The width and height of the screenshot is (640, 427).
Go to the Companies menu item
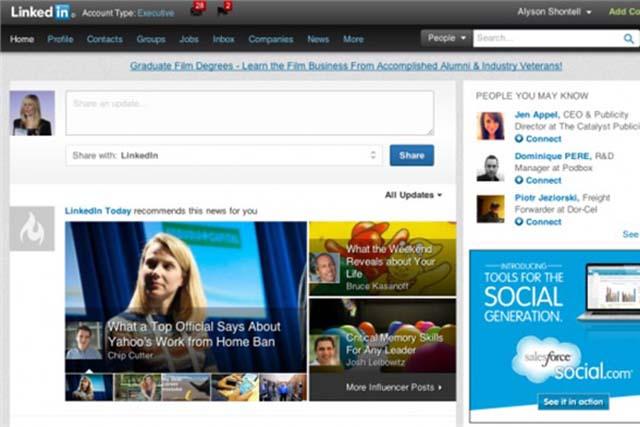pos(271,39)
